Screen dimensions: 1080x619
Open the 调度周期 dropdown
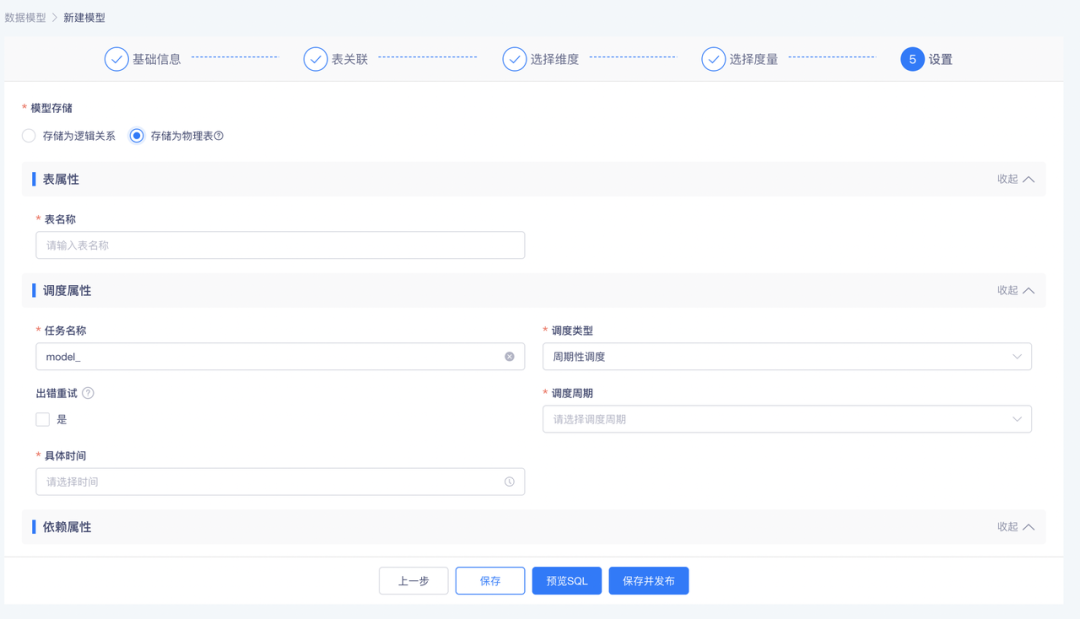click(786, 420)
